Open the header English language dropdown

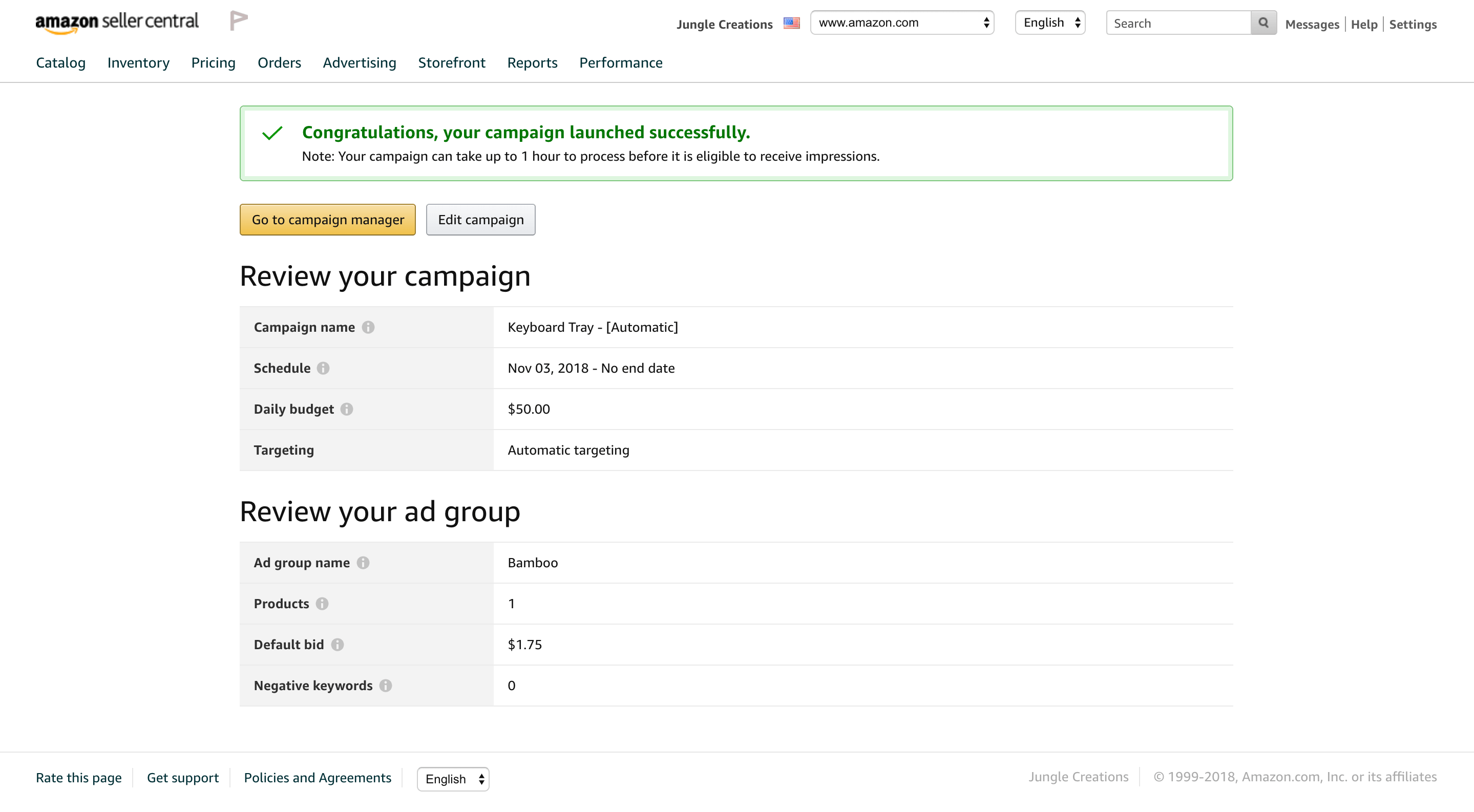pyautogui.click(x=1050, y=23)
